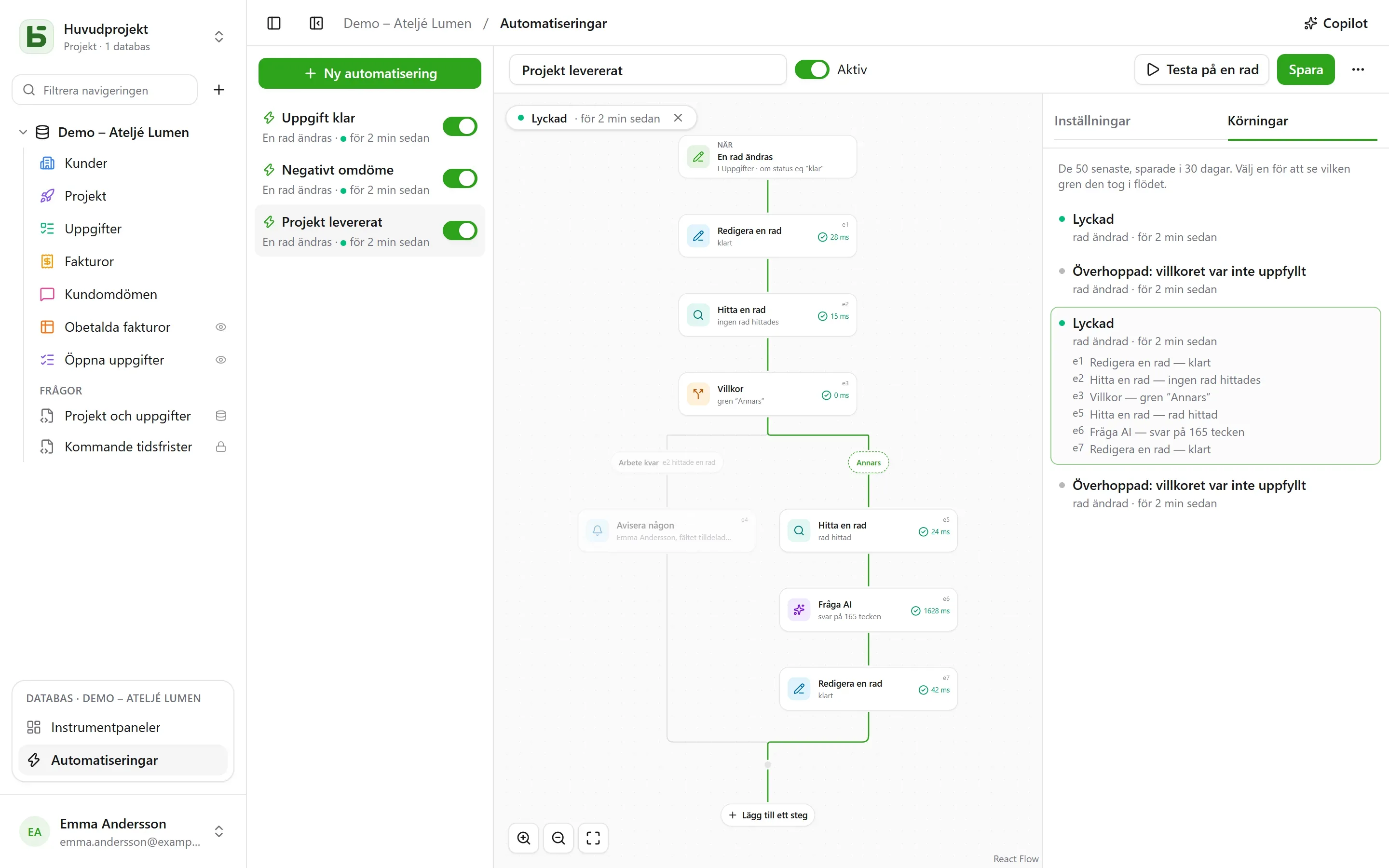1389x868 pixels.
Task: Create Ny automatisering
Action: pyautogui.click(x=369, y=73)
